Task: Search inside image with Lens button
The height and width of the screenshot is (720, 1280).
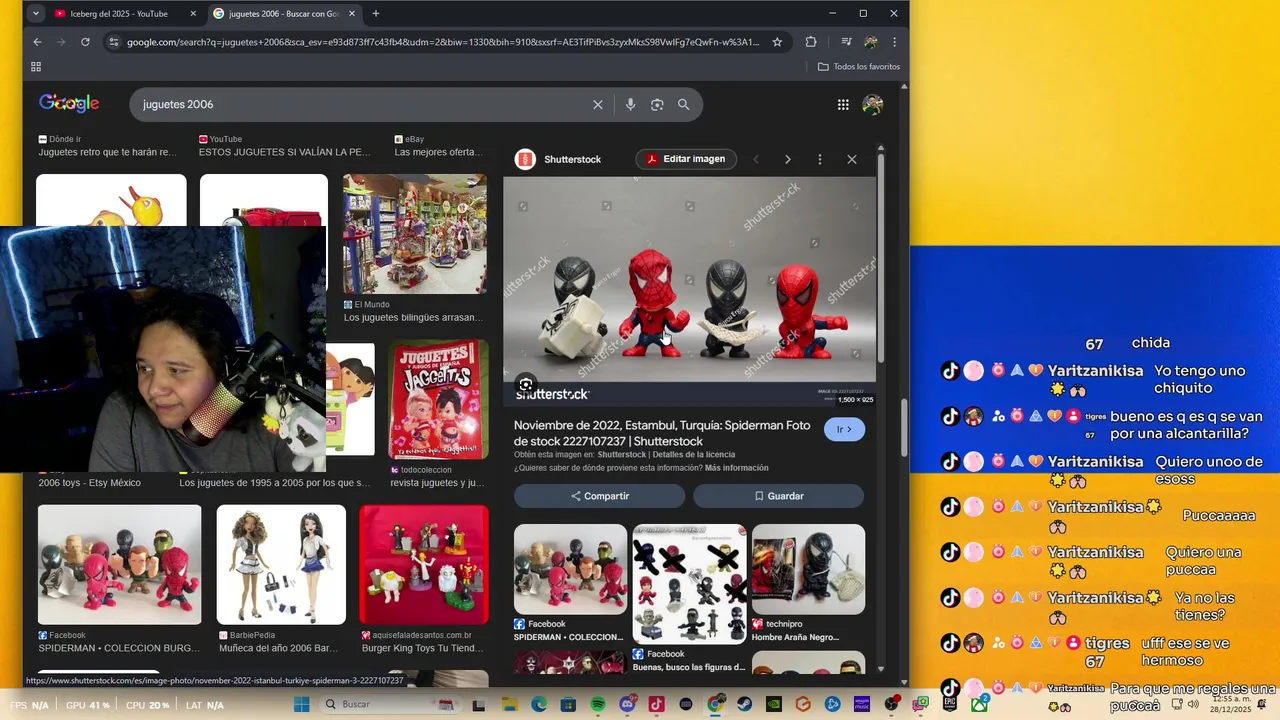Action: click(526, 385)
